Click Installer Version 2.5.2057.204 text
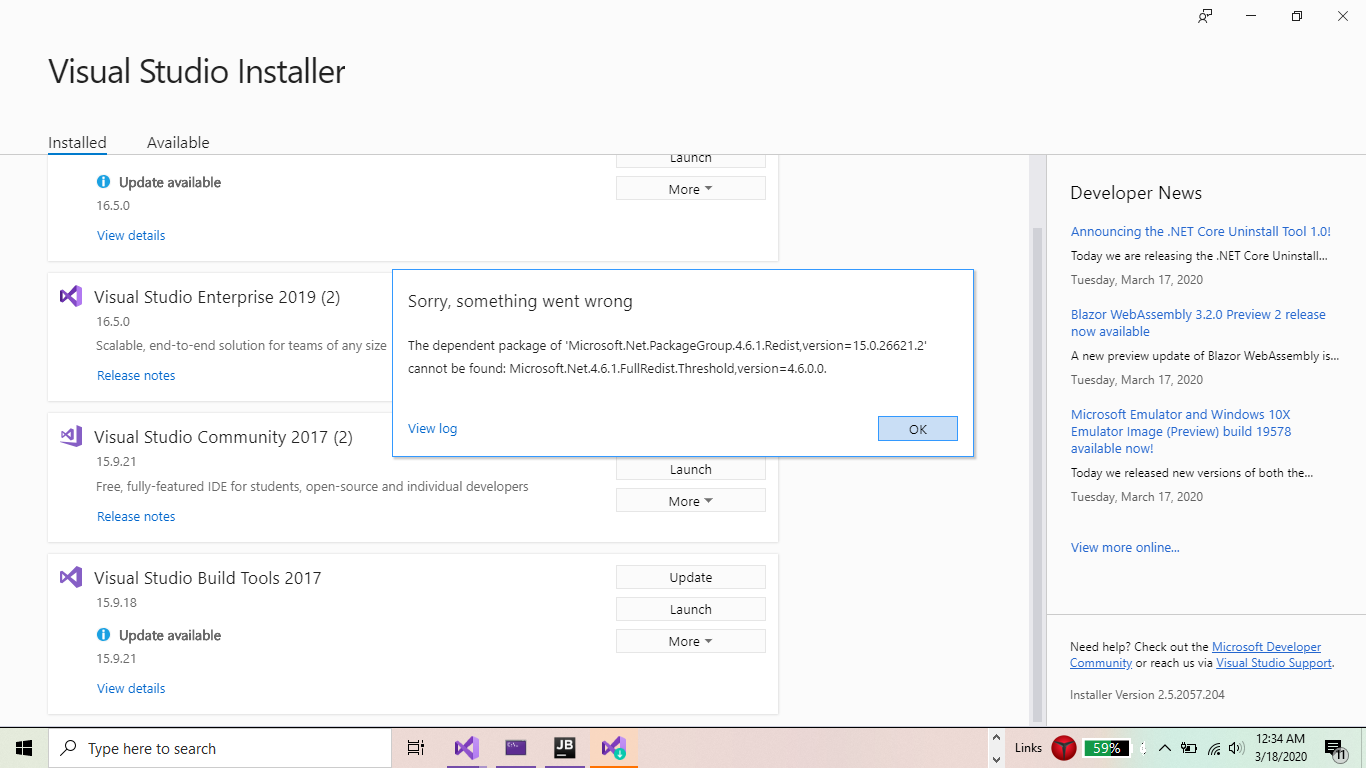Viewport: 1366px width, 768px height. point(1147,694)
